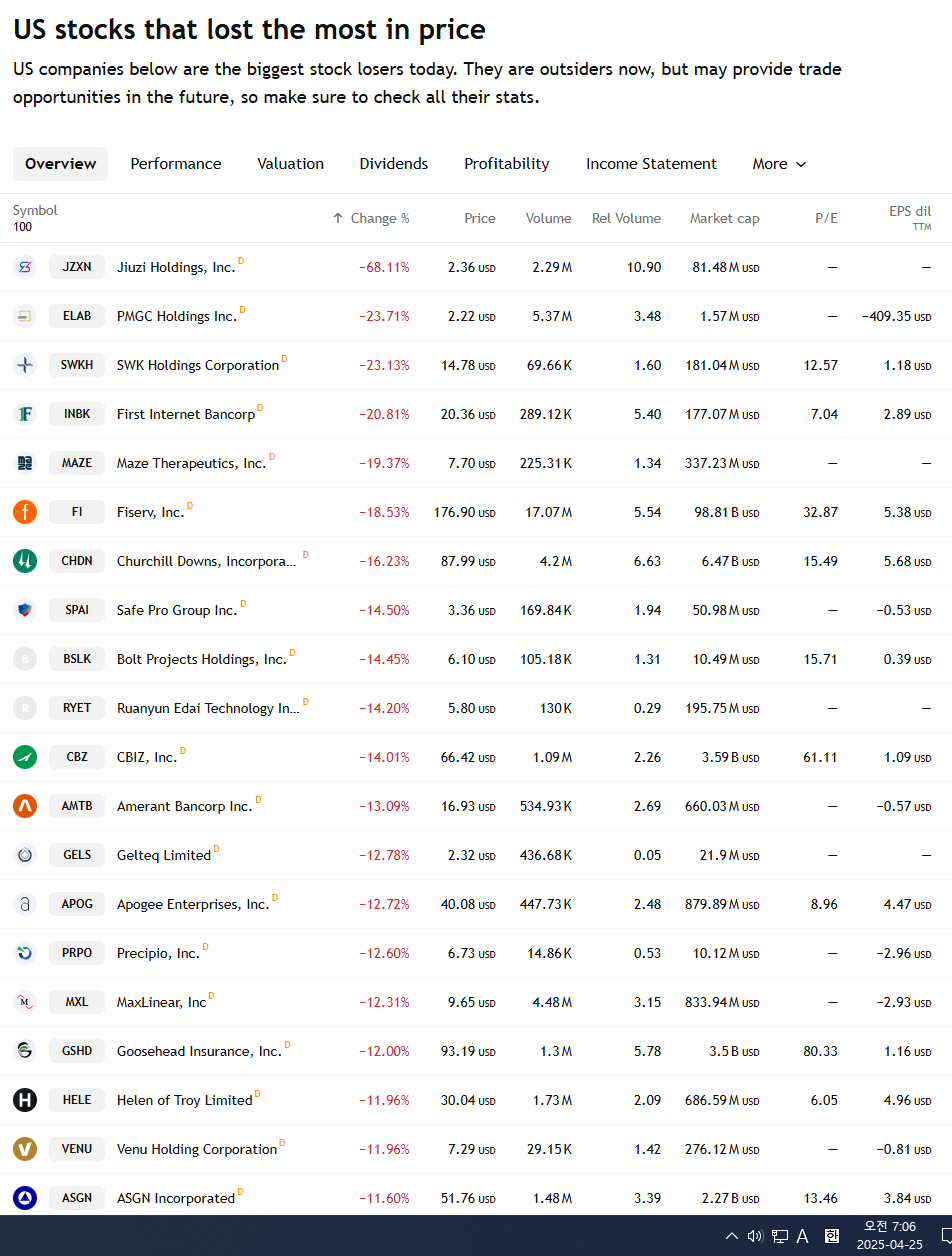Click the SWK Holdings SWKH logo icon

pos(25,365)
